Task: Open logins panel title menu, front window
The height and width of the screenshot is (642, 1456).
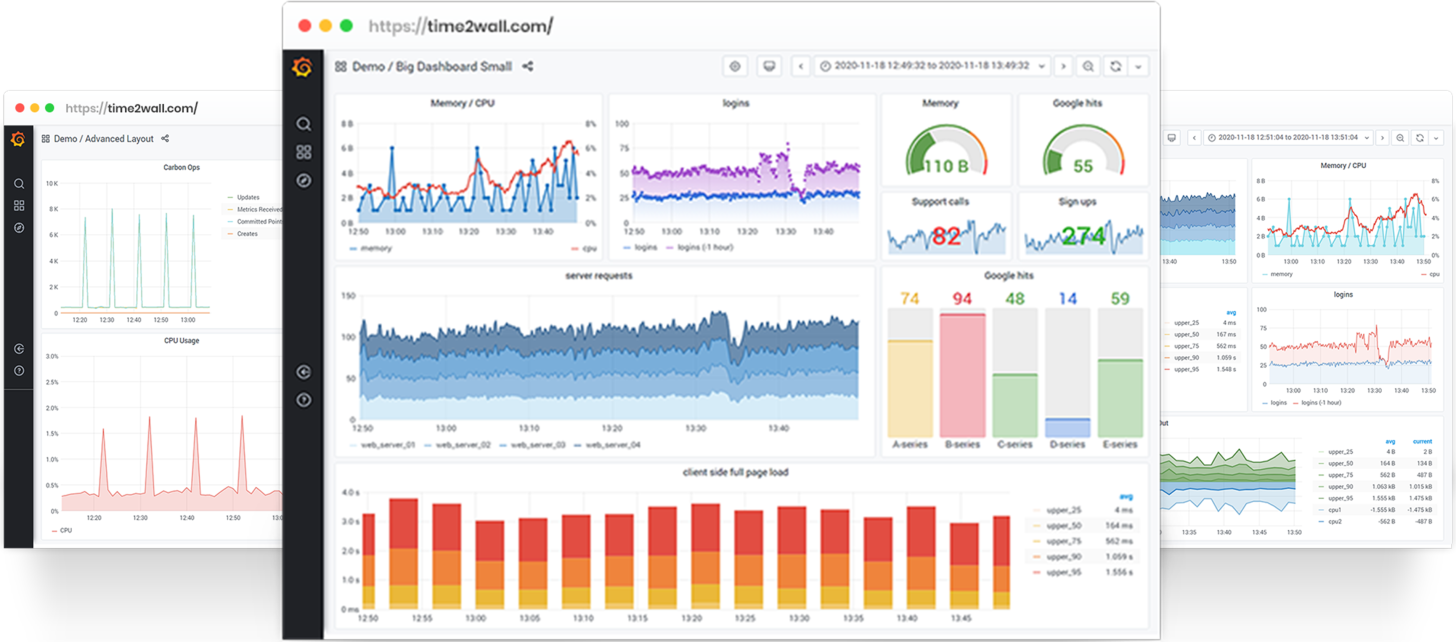Action: click(x=736, y=103)
